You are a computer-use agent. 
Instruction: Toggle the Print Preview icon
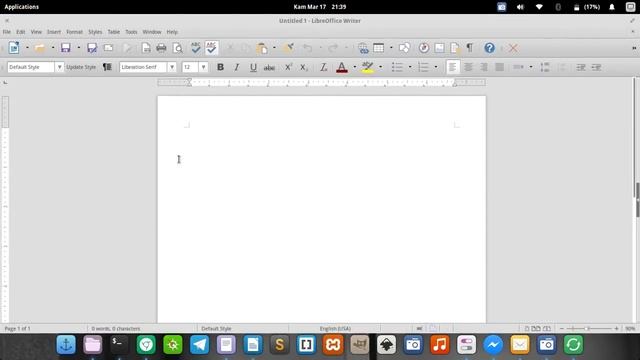pos(178,48)
